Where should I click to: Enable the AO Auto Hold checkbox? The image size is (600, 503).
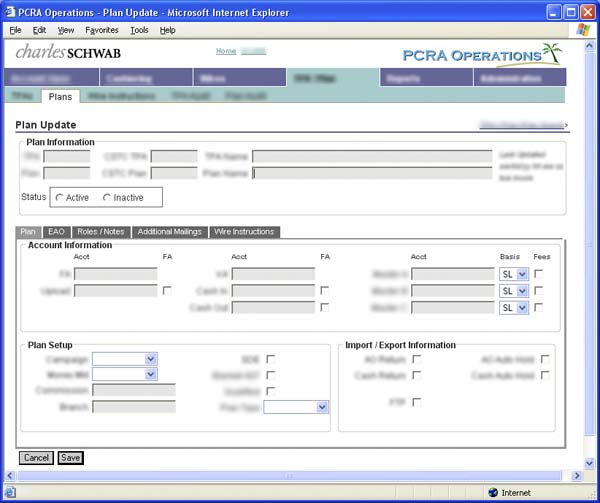545,359
